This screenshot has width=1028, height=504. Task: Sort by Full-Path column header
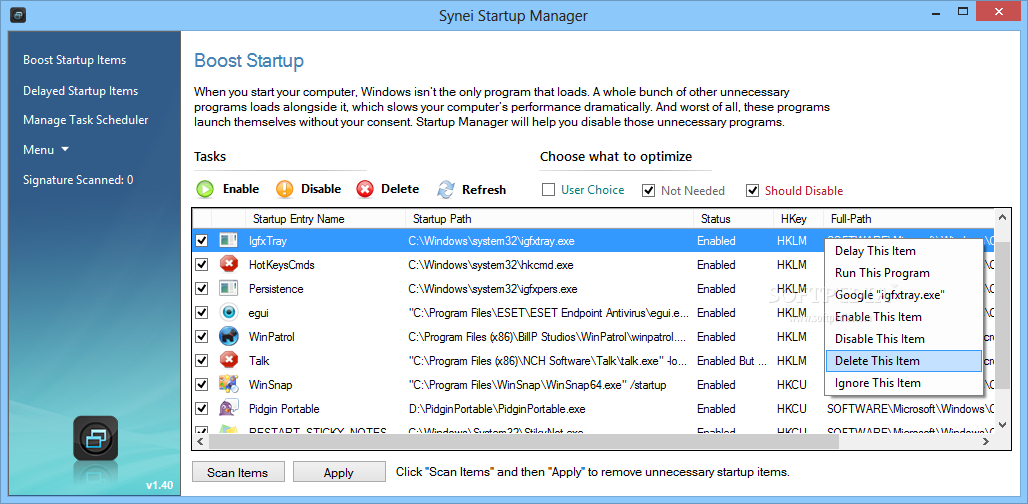(909, 219)
